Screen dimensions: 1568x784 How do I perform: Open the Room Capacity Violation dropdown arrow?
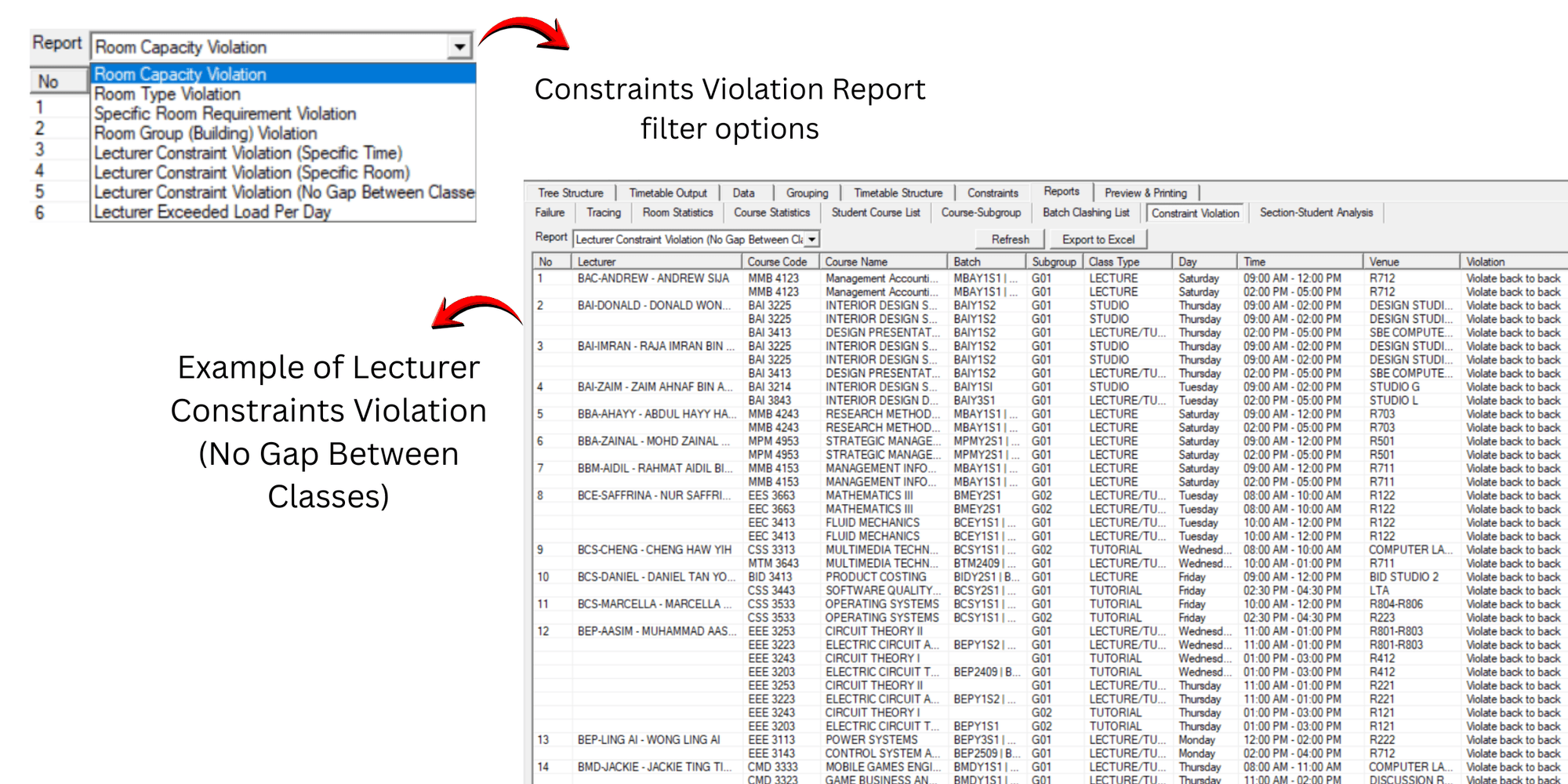click(x=459, y=47)
